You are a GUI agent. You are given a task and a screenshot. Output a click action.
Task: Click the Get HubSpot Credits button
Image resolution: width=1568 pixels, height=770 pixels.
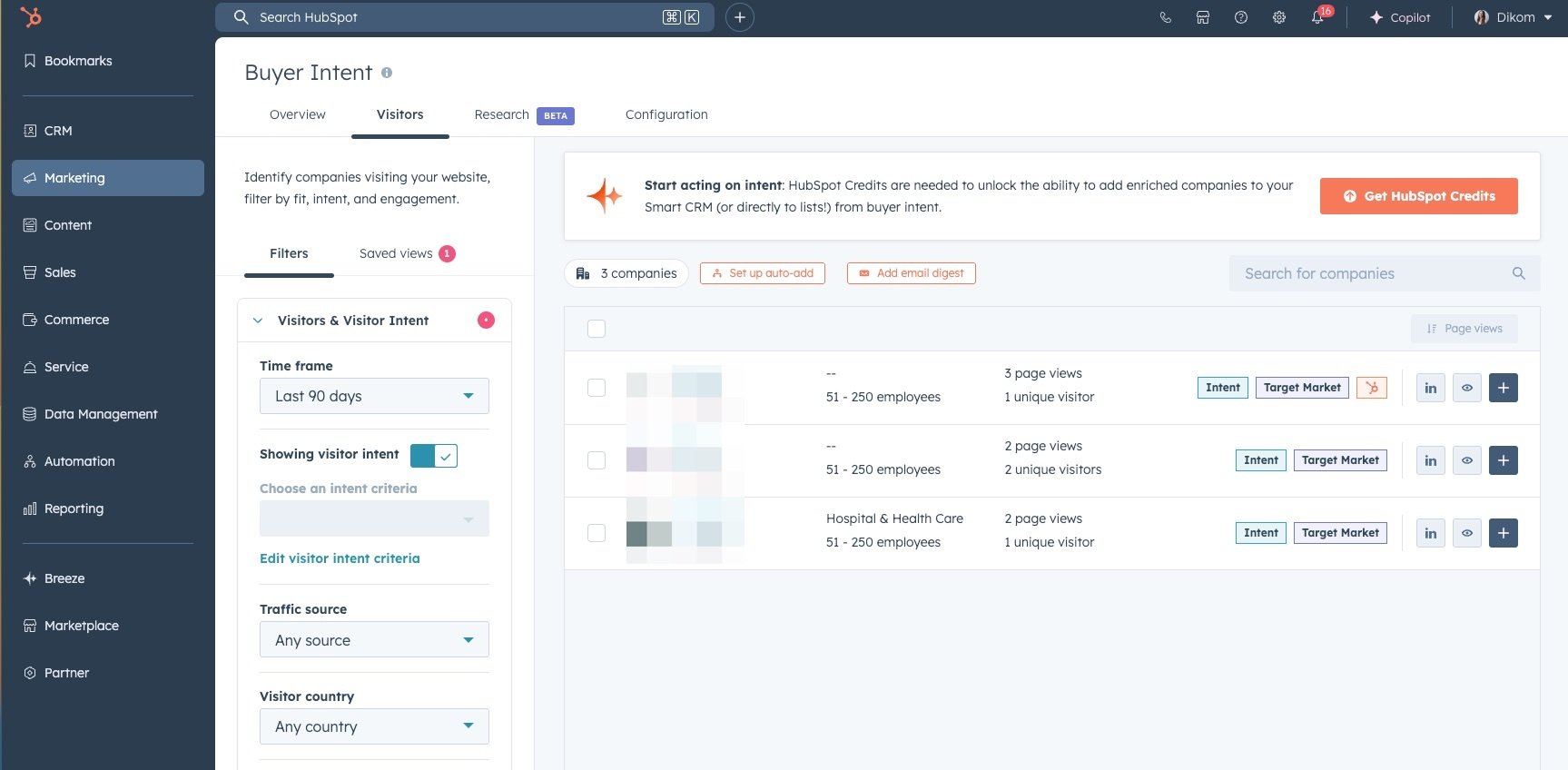tap(1418, 196)
